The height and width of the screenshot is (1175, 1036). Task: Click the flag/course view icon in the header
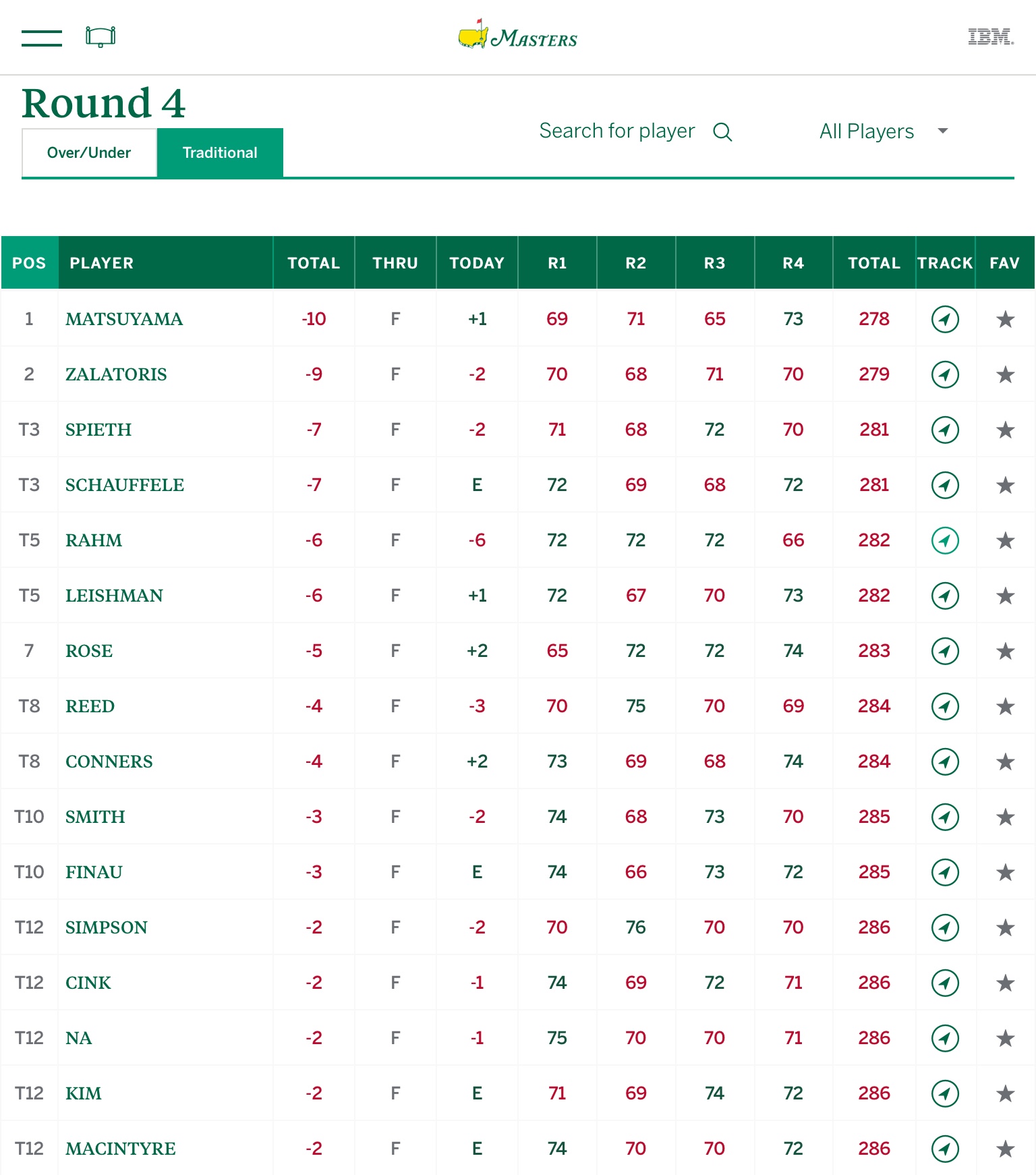tap(101, 38)
